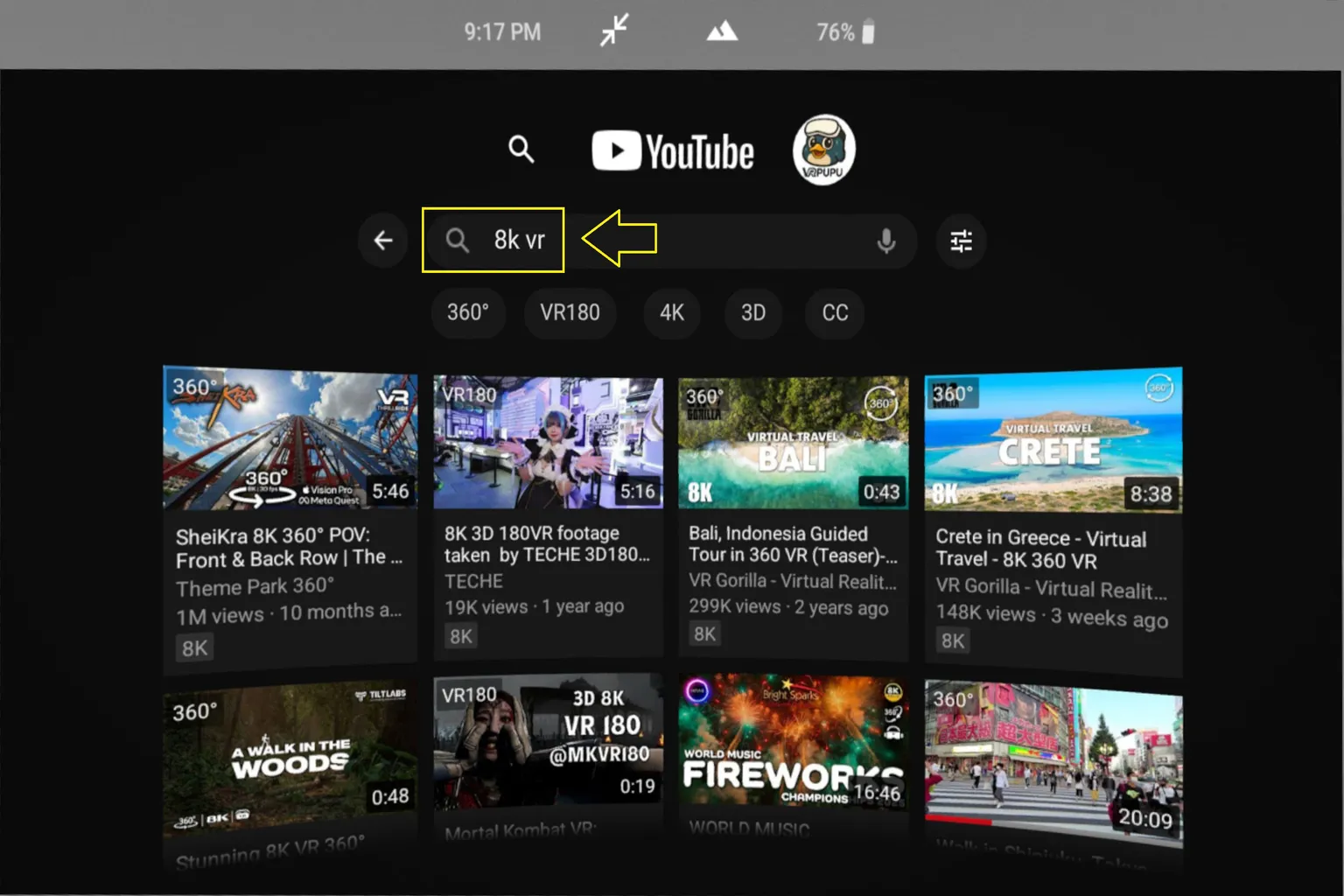
Task: Play the Bali virtual travel thumbnail
Action: point(793,442)
